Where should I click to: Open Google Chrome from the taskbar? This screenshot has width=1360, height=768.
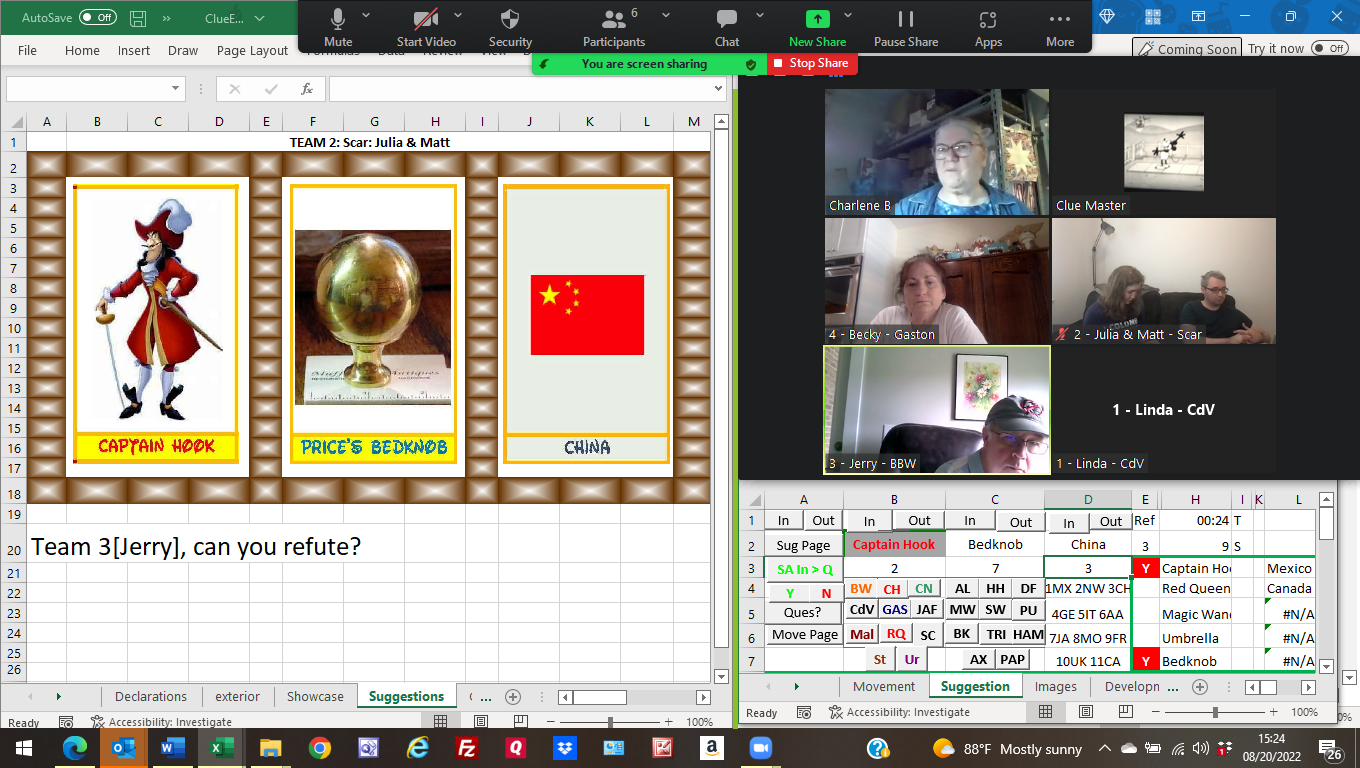pyautogui.click(x=319, y=747)
